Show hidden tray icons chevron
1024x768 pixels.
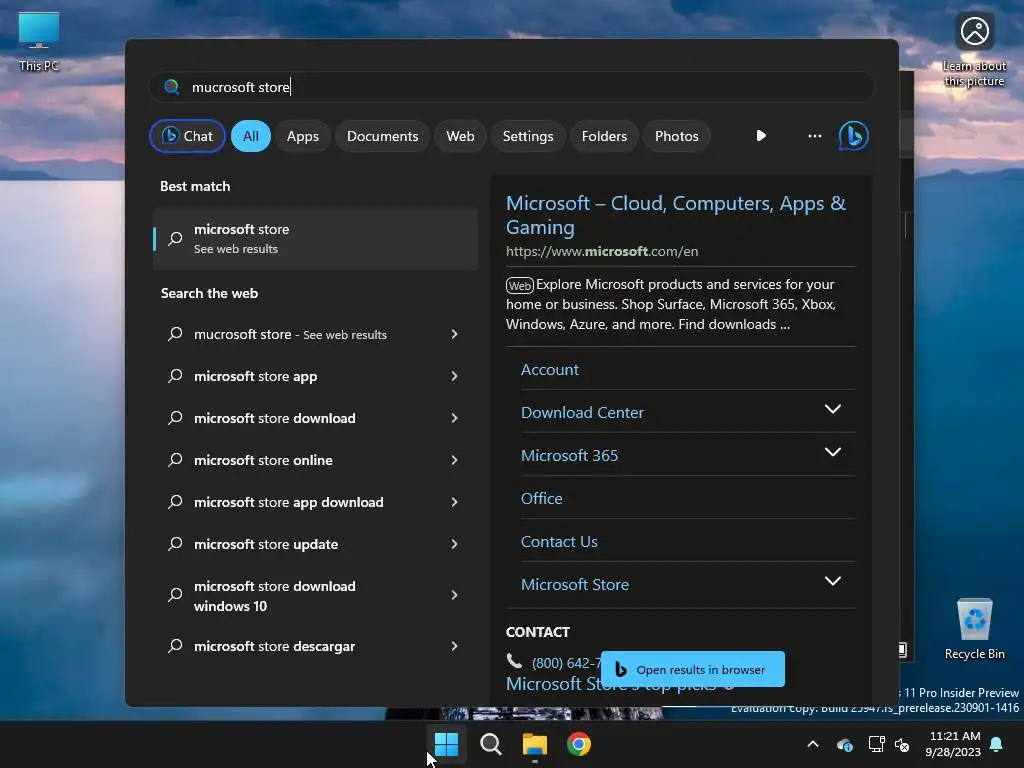coord(813,744)
